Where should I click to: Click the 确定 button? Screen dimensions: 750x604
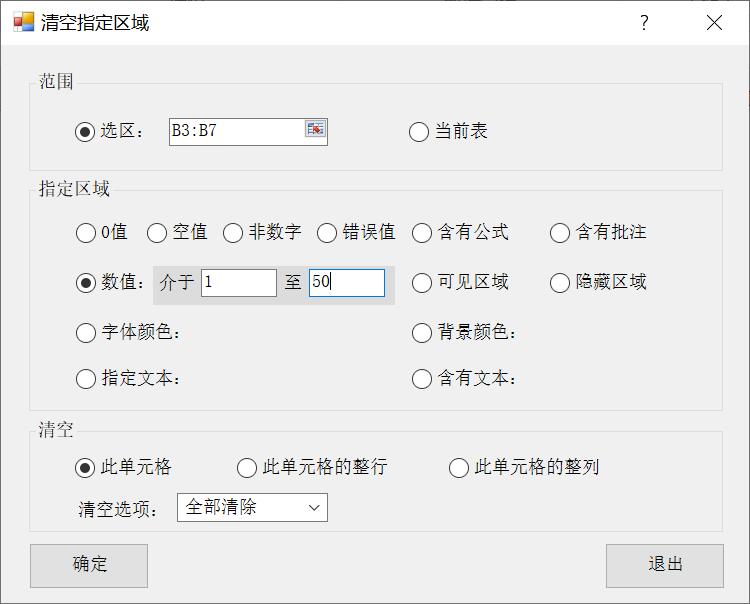(89, 566)
